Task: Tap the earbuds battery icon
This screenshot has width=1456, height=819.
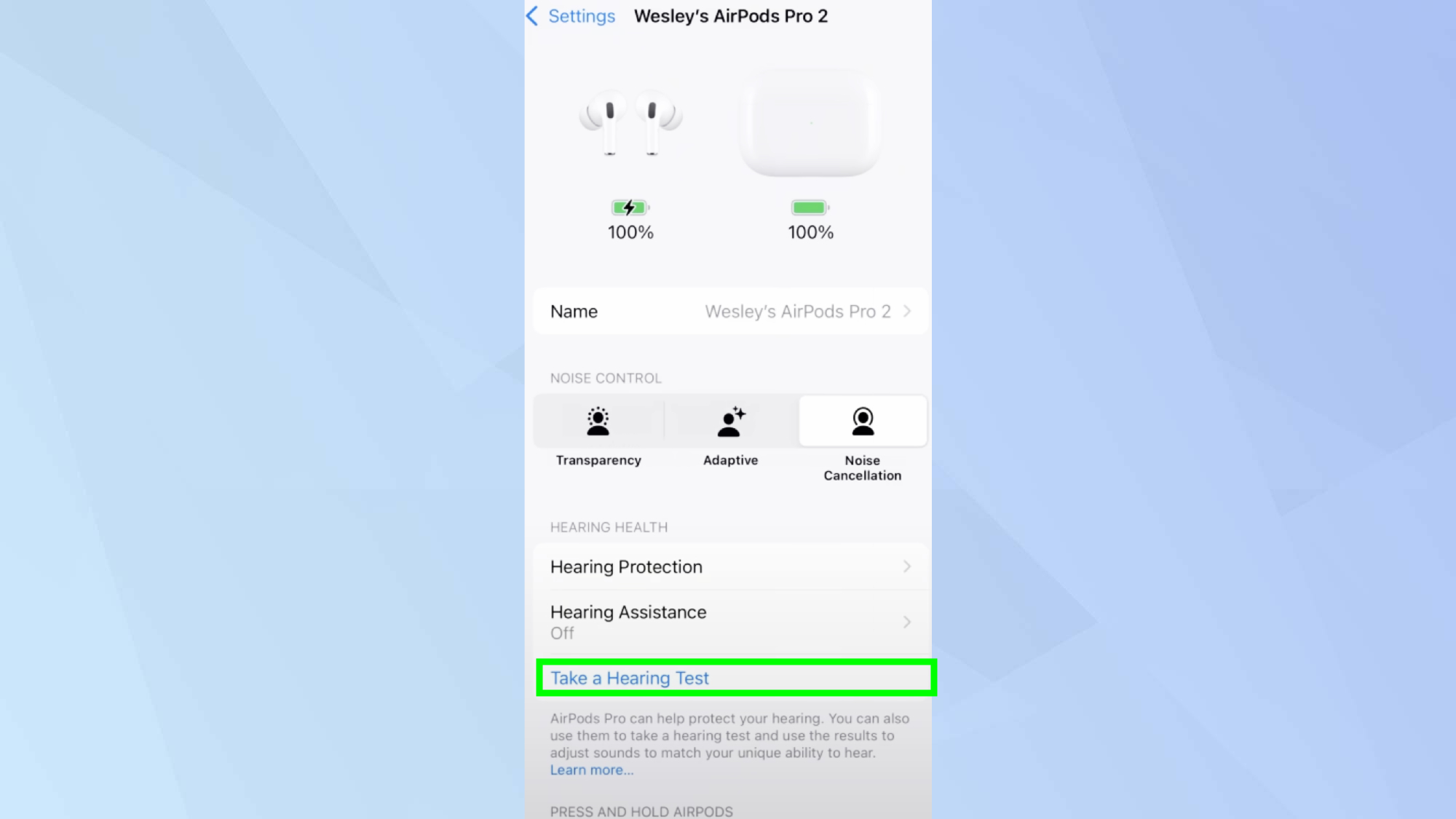Action: (629, 207)
